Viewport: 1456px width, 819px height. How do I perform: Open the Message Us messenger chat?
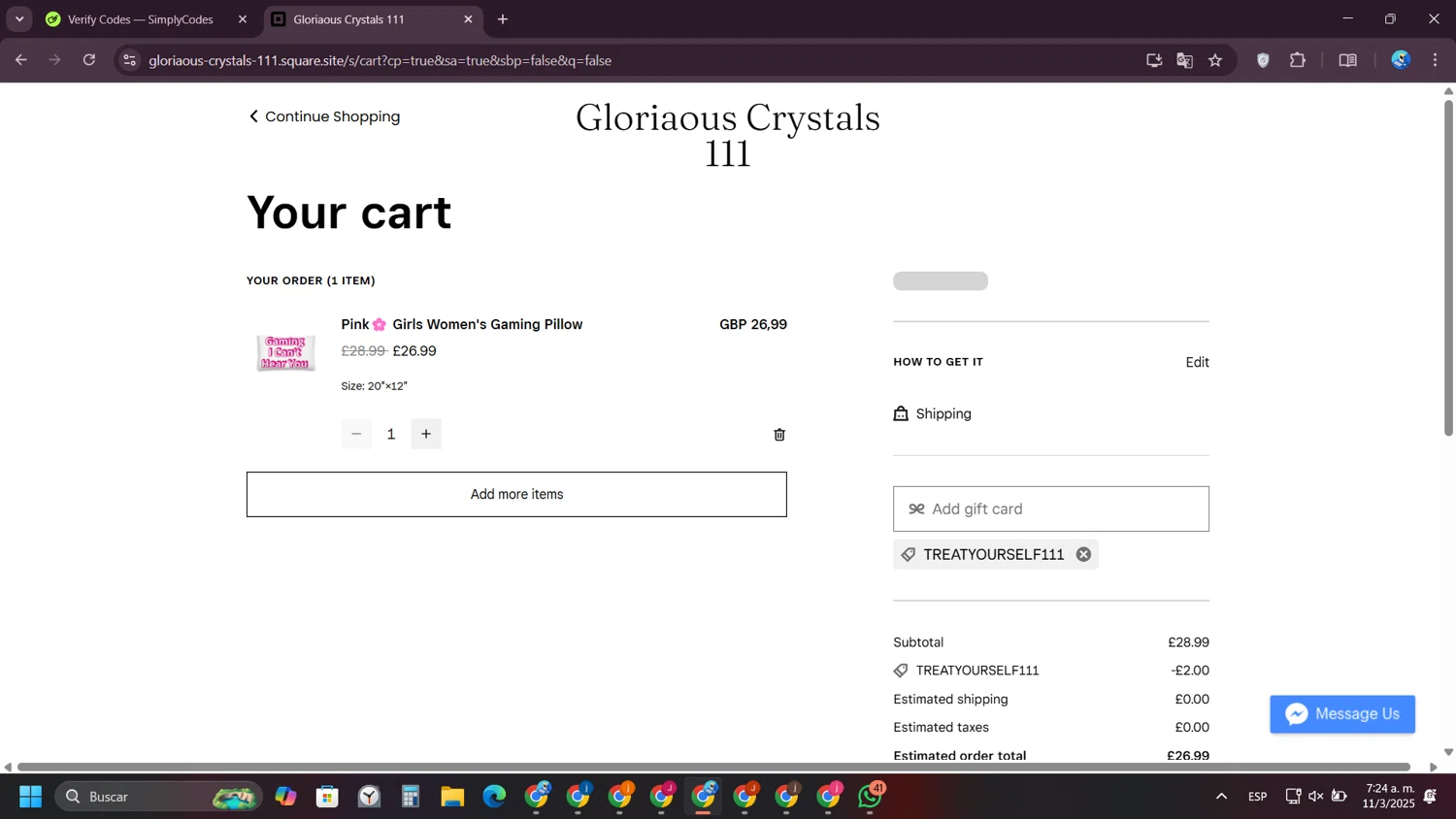click(x=1342, y=714)
